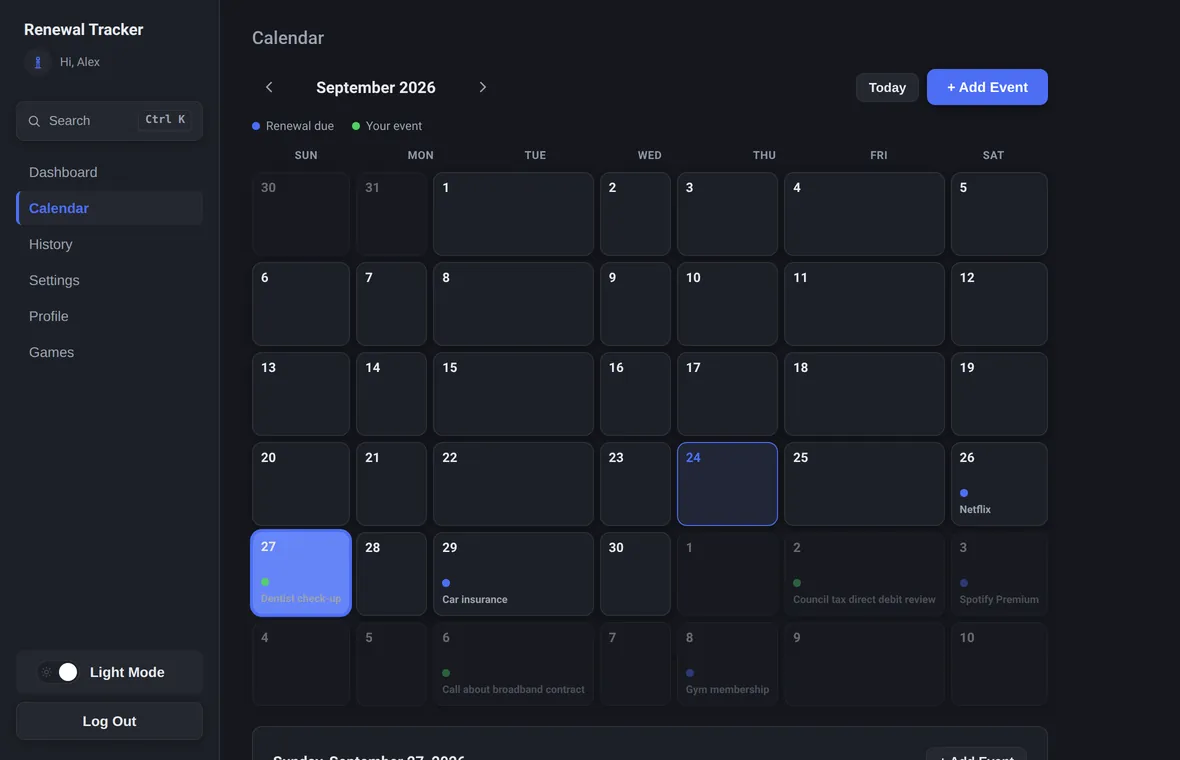
Task: Open the Dentist check-up event
Action: click(301, 599)
